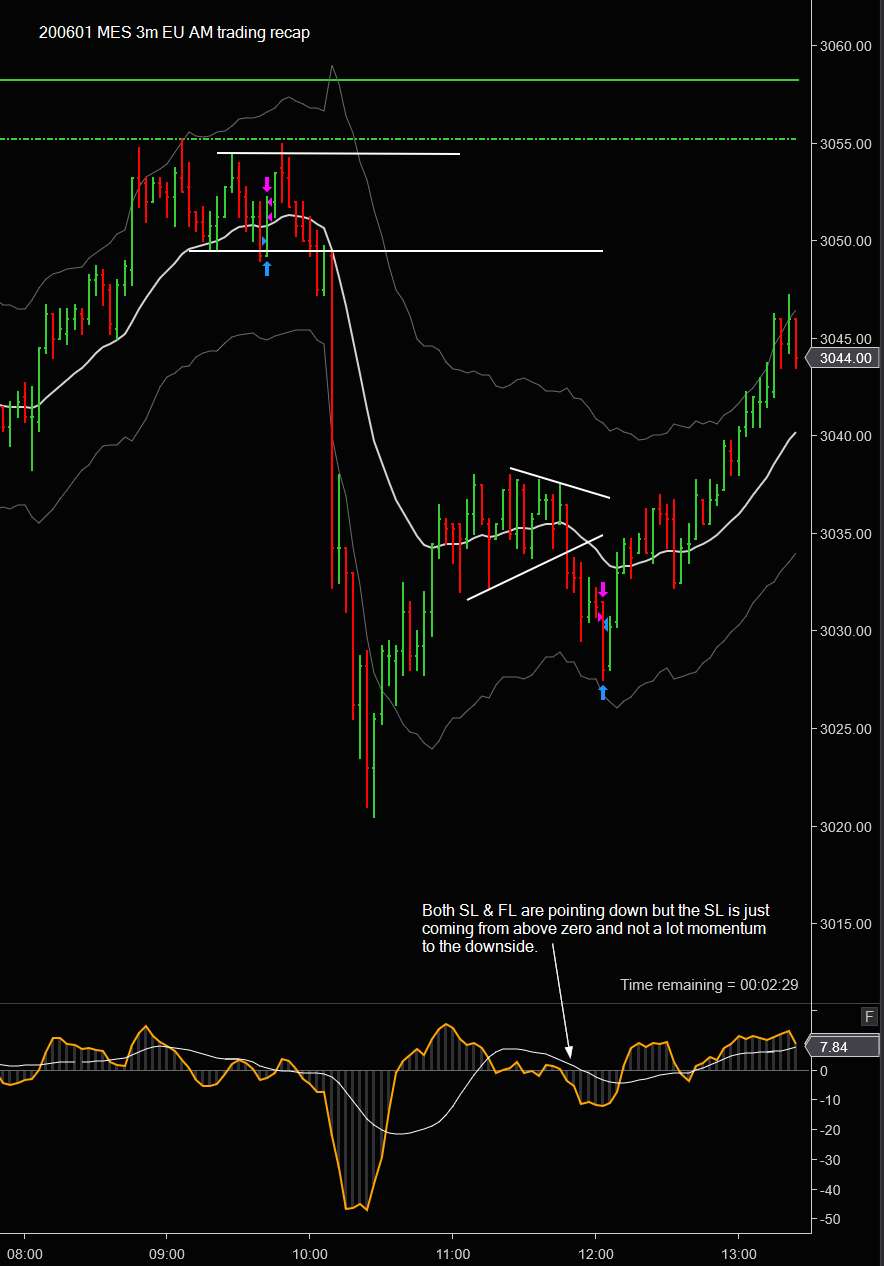Click the 10:00 time axis label
Viewport: 884px width, 1266px height.
(310, 1254)
